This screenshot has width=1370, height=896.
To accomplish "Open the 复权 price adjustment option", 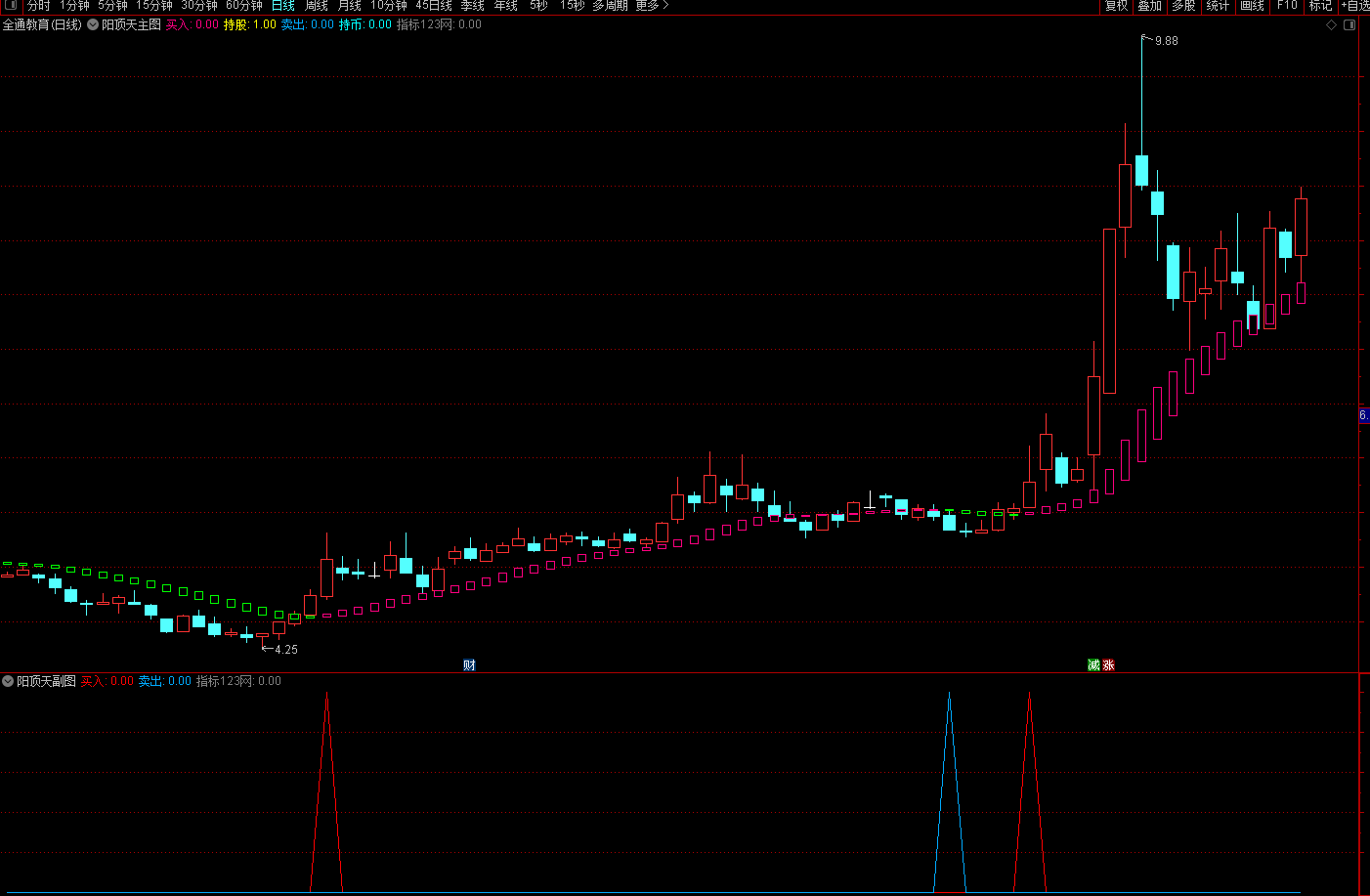I will (1117, 5).
